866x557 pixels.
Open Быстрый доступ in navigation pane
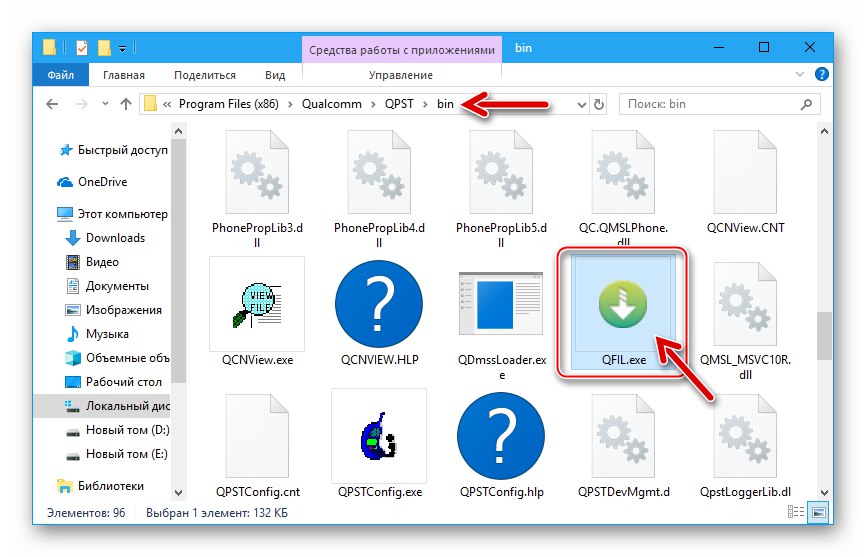(113, 150)
